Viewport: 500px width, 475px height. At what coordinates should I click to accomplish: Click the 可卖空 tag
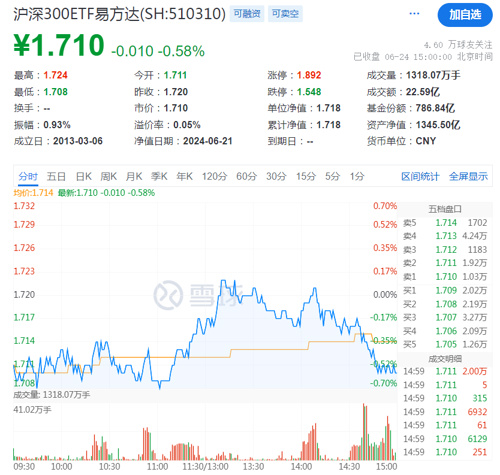point(285,14)
